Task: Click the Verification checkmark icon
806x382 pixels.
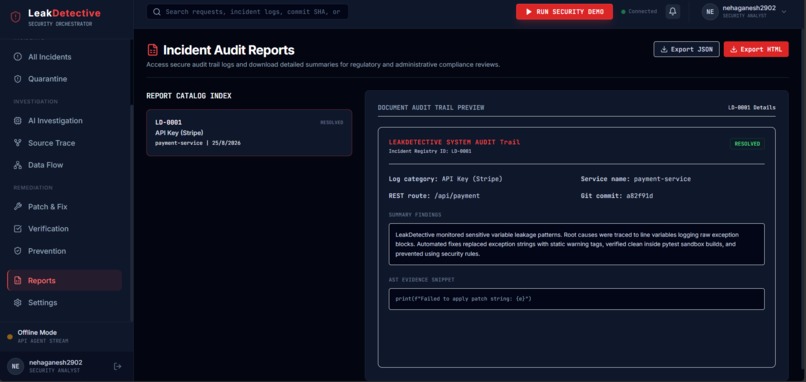Action: pos(17,229)
